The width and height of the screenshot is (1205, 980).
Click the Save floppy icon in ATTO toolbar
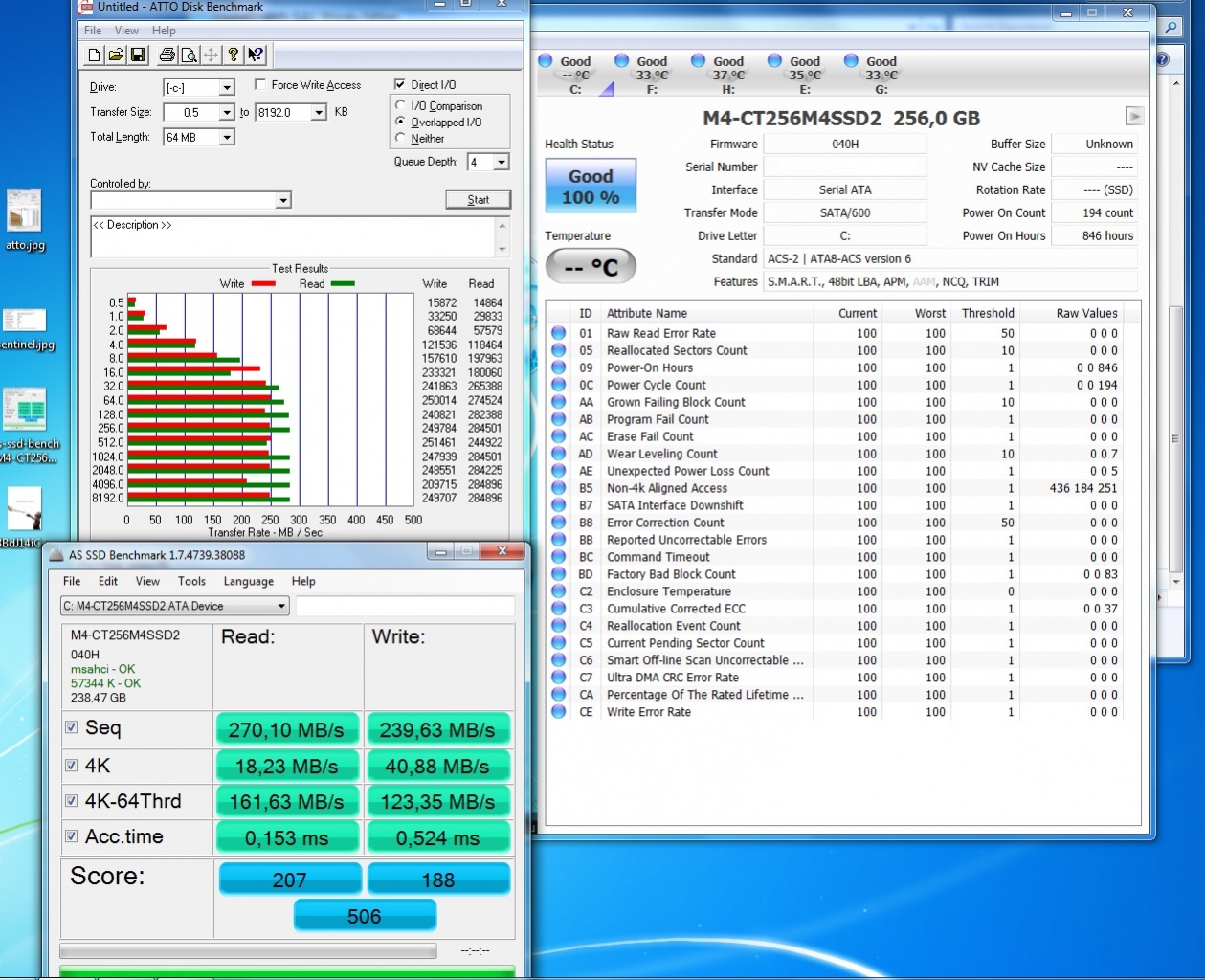(x=137, y=56)
